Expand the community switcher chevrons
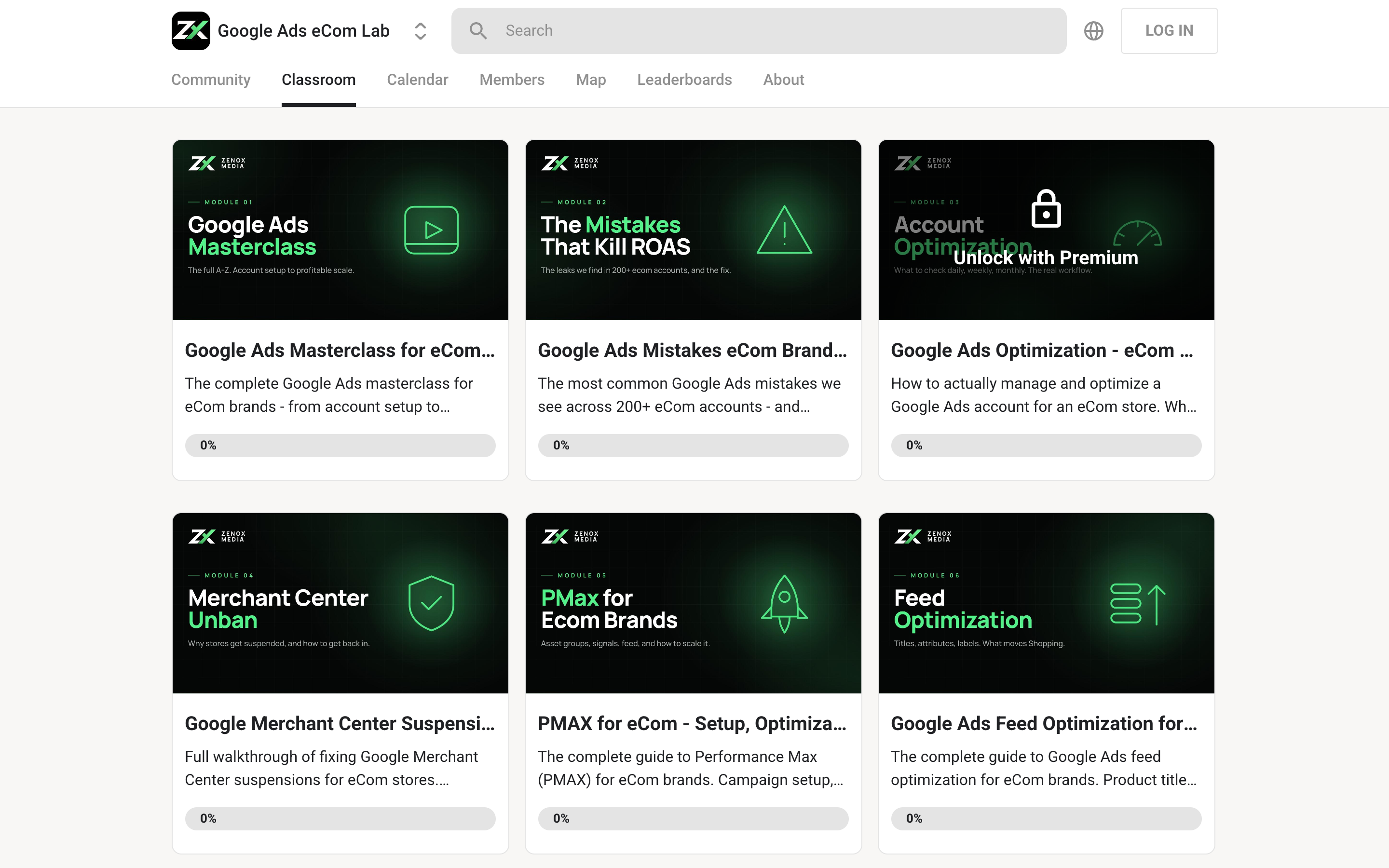Screen dimensions: 1389x868 420,30
